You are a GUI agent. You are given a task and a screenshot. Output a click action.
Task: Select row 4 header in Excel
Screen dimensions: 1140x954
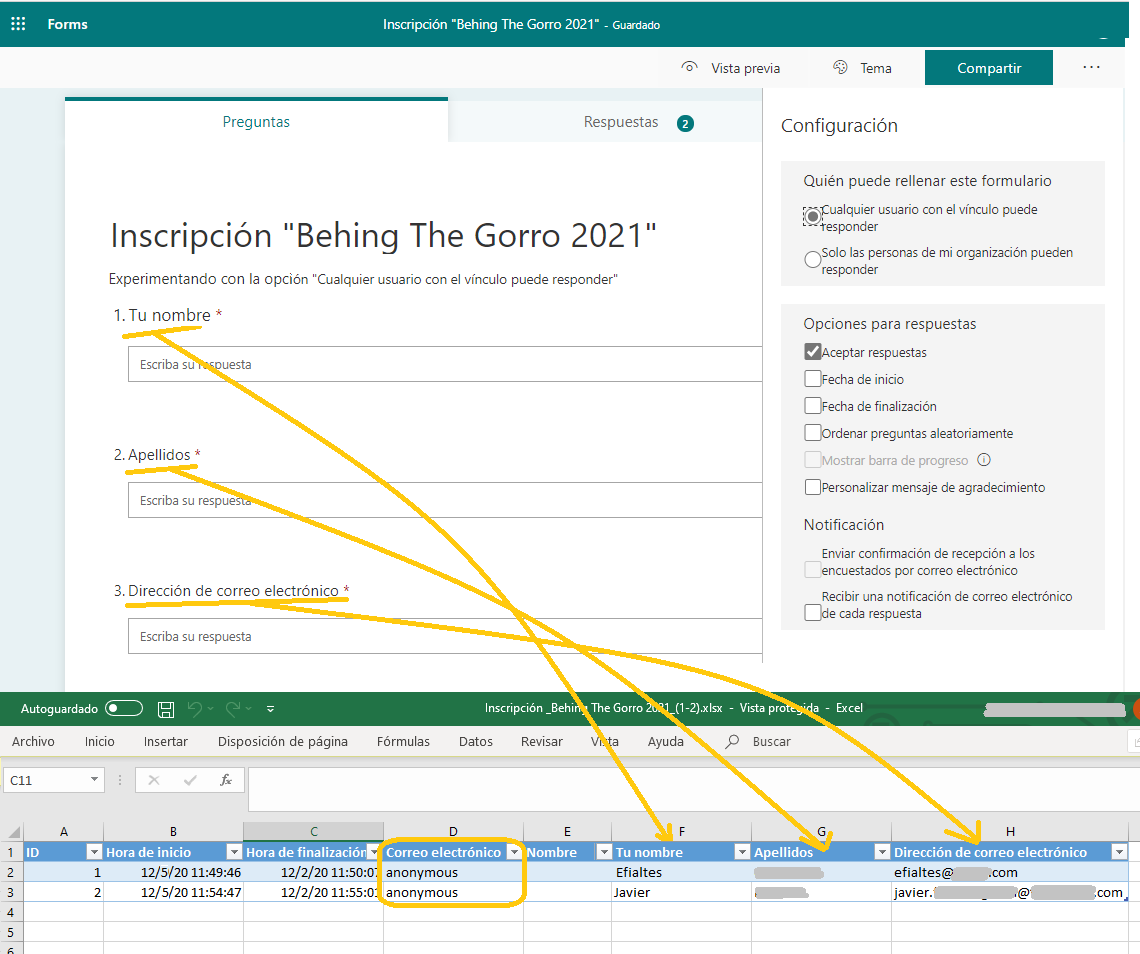[x=10, y=912]
